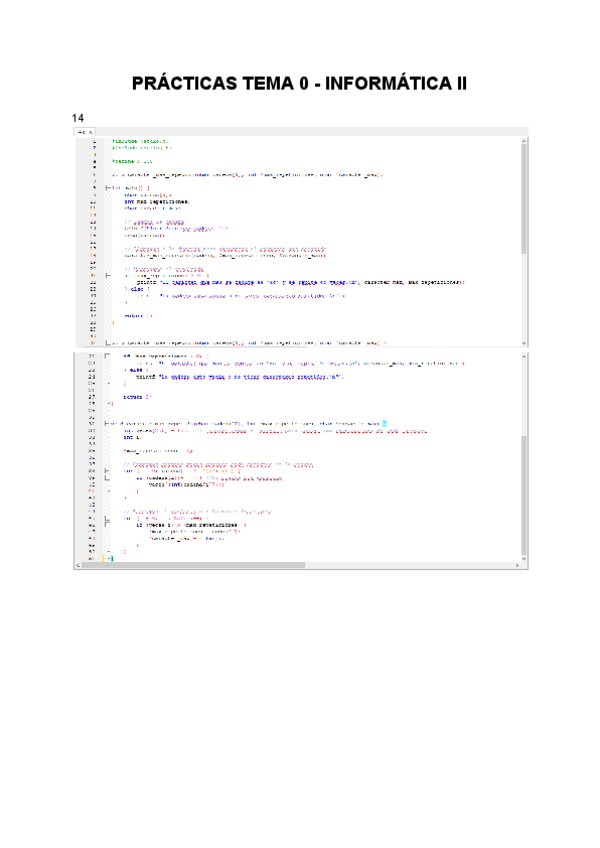This screenshot has width=600, height=848.
Task: Click lower editor scroll up arrow
Action: coord(524,356)
